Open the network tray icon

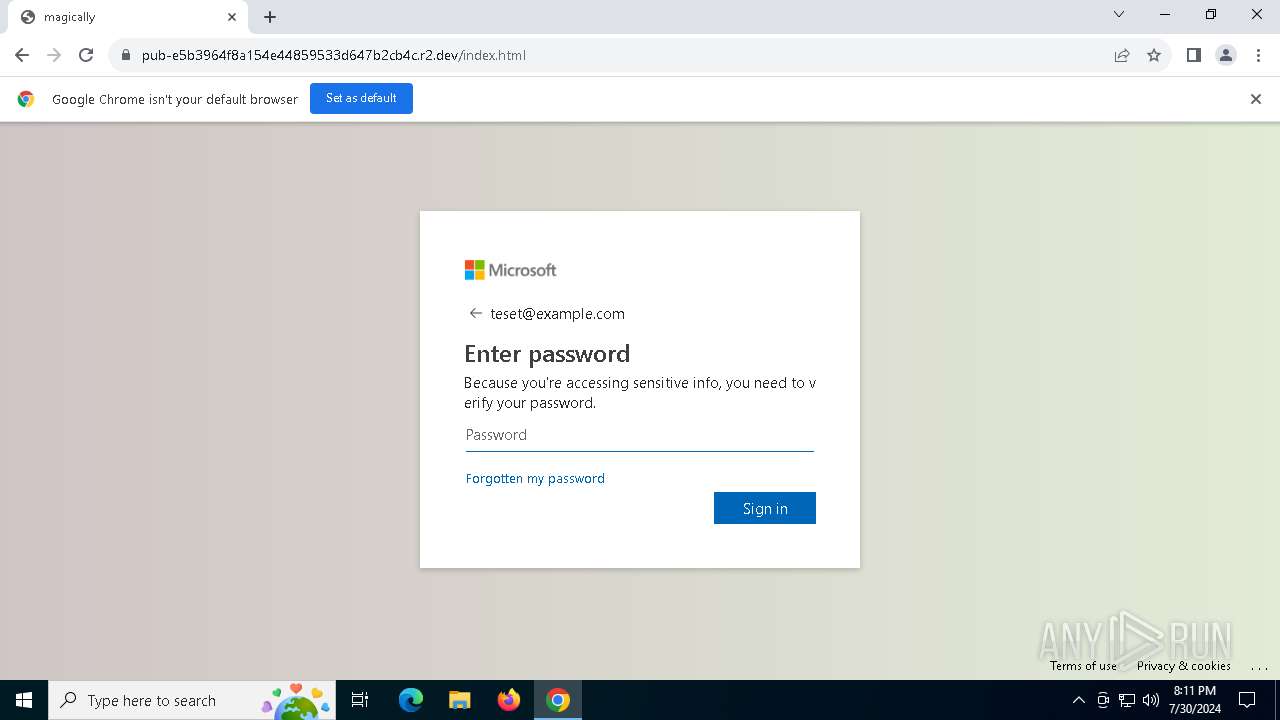[x=1127, y=700]
